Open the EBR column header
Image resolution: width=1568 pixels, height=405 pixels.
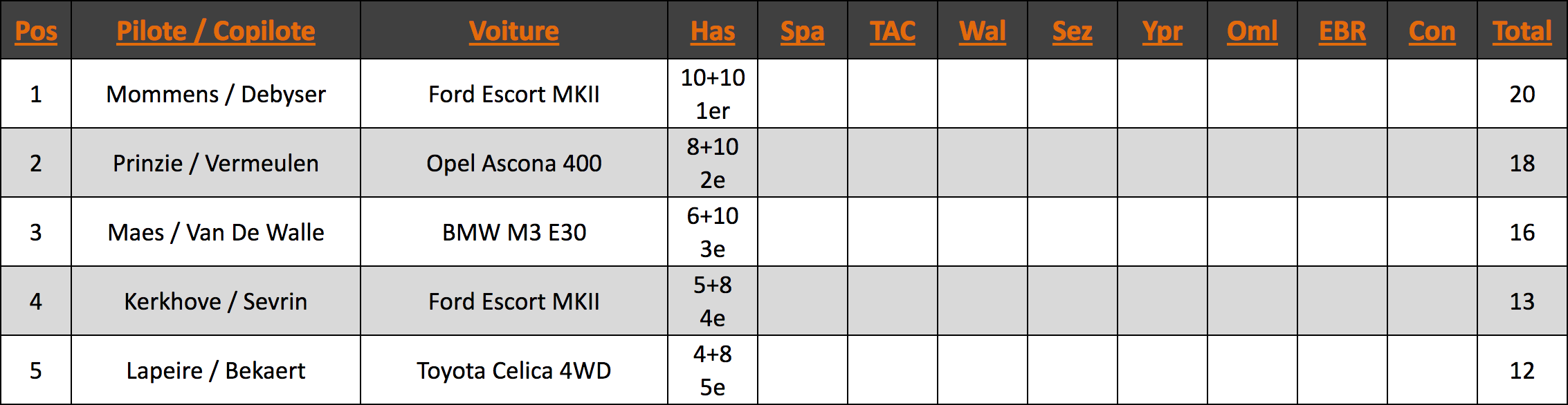(1342, 31)
